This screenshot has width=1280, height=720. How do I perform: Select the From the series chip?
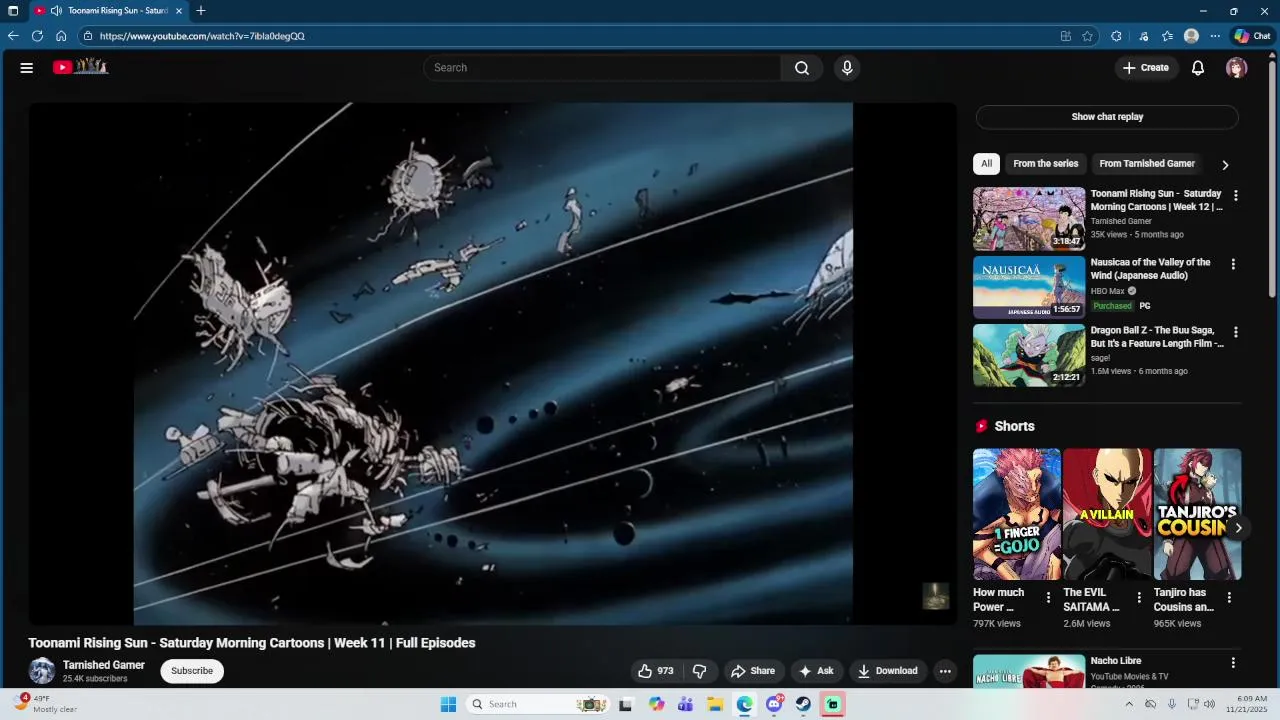pyautogui.click(x=1046, y=164)
